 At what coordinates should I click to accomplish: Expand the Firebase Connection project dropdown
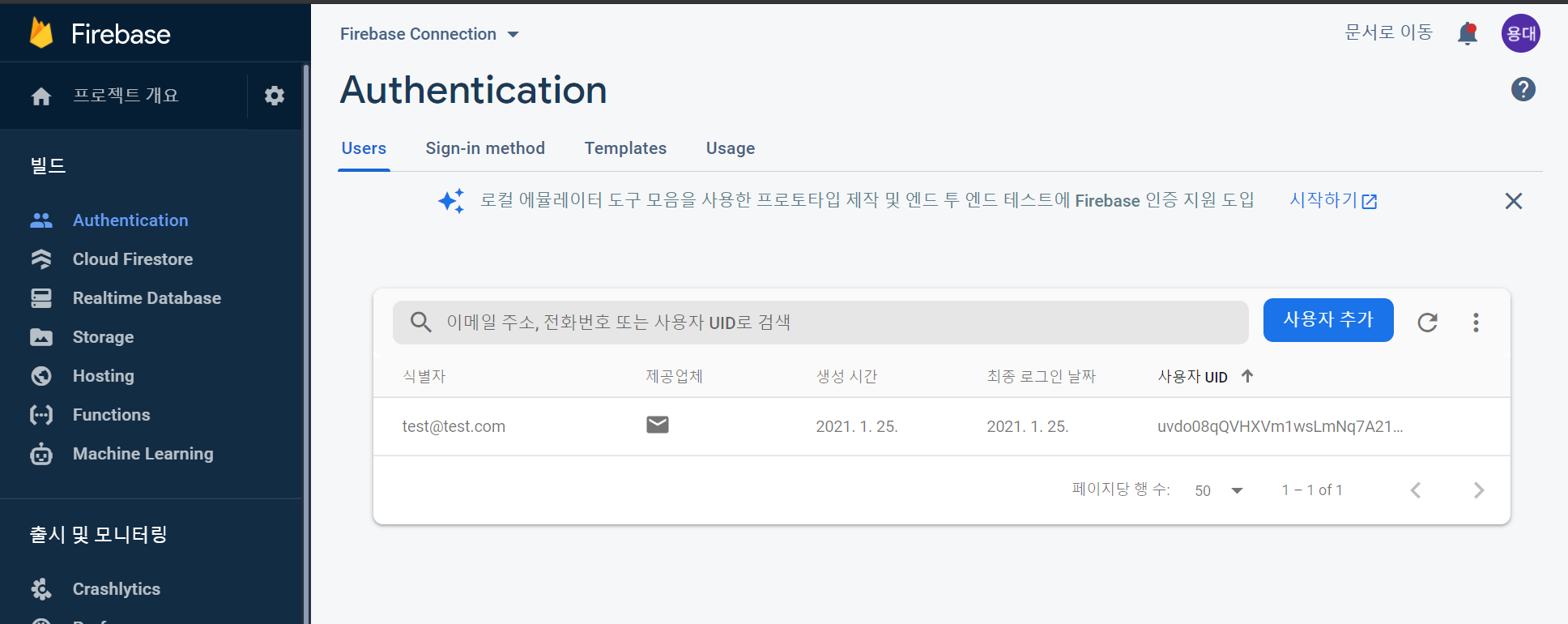(x=429, y=34)
